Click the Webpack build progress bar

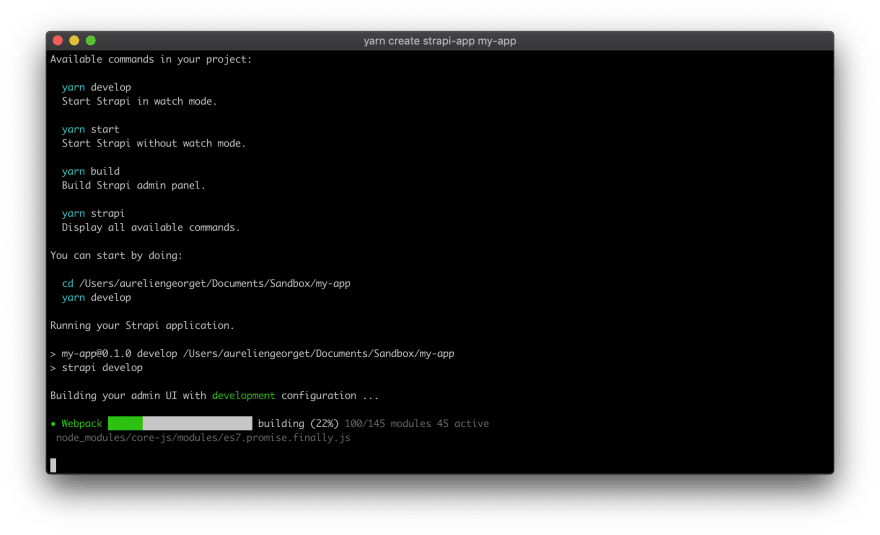(x=180, y=423)
